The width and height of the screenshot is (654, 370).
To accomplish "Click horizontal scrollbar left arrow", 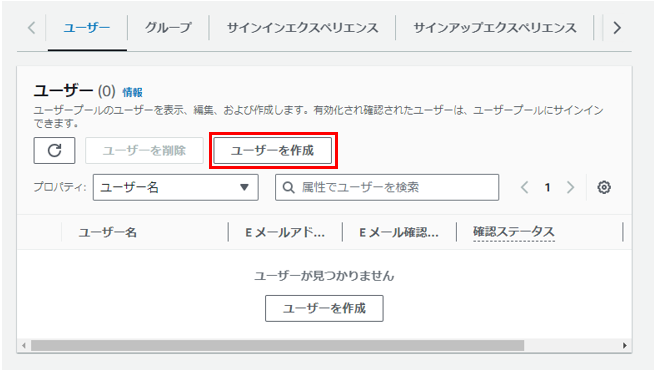I will click(x=24, y=345).
